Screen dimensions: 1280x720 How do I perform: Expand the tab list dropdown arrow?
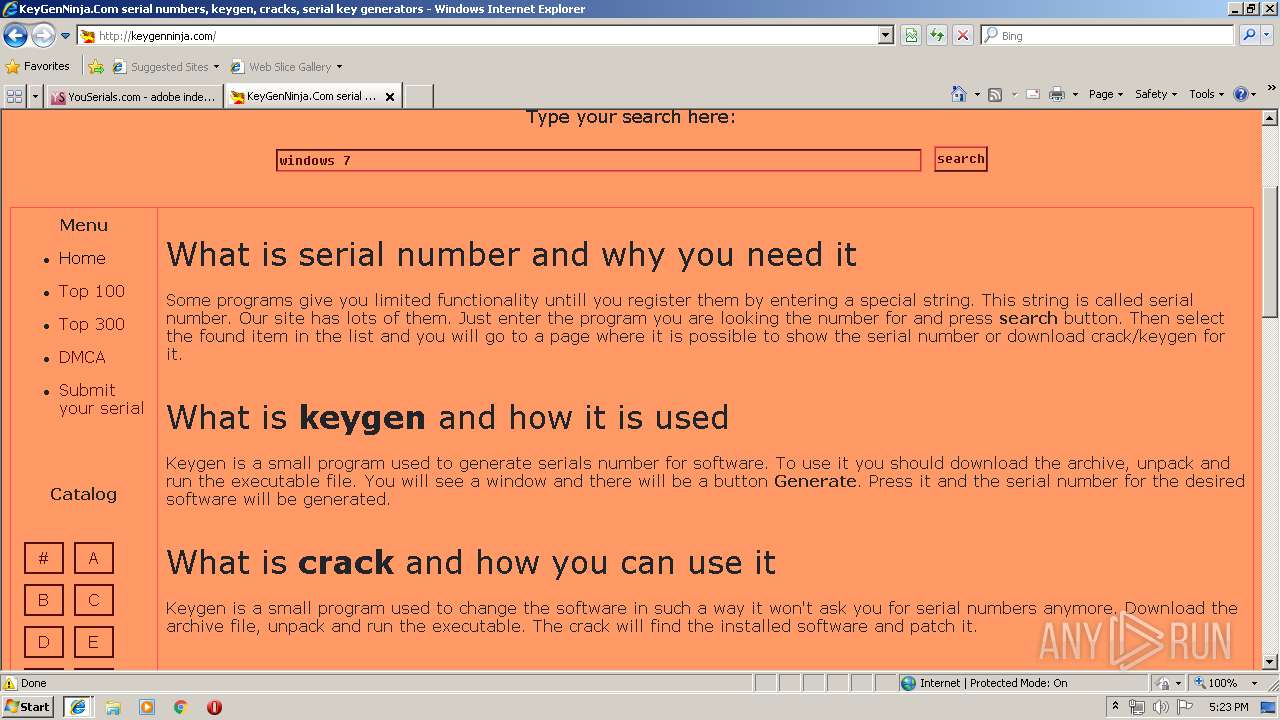pyautogui.click(x=36, y=96)
